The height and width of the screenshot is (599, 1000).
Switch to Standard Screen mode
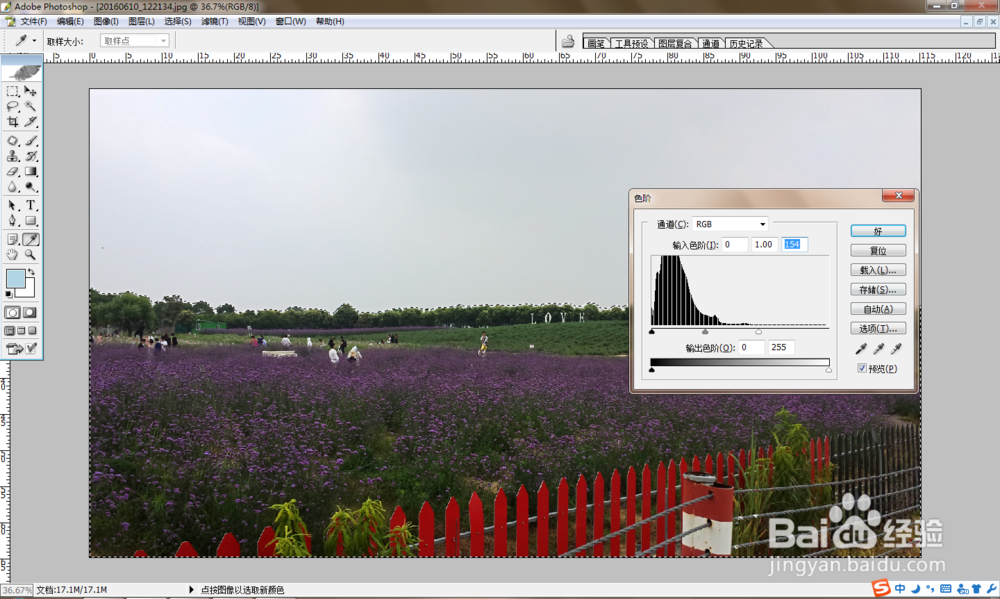tap(9, 330)
